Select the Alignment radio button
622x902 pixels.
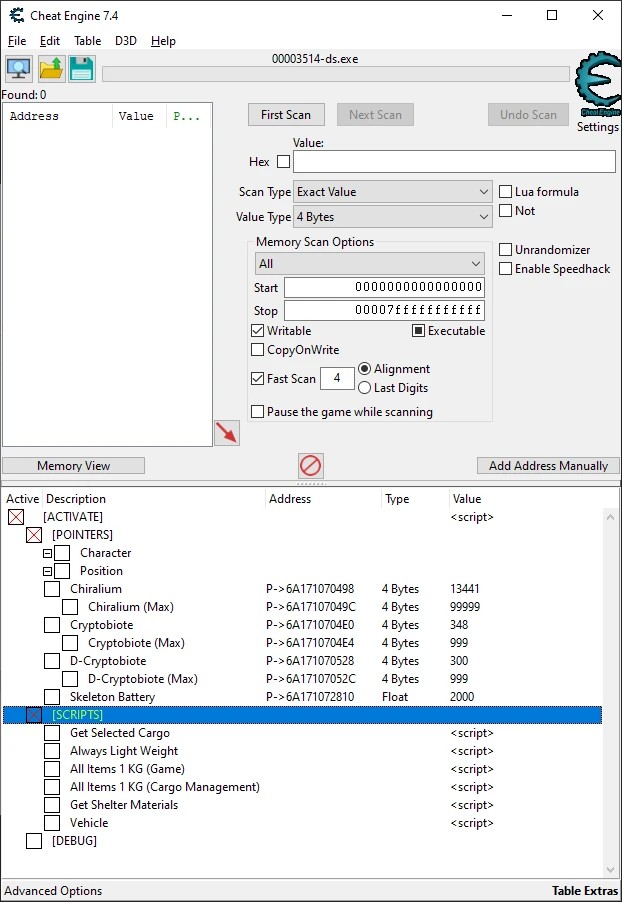point(364,369)
